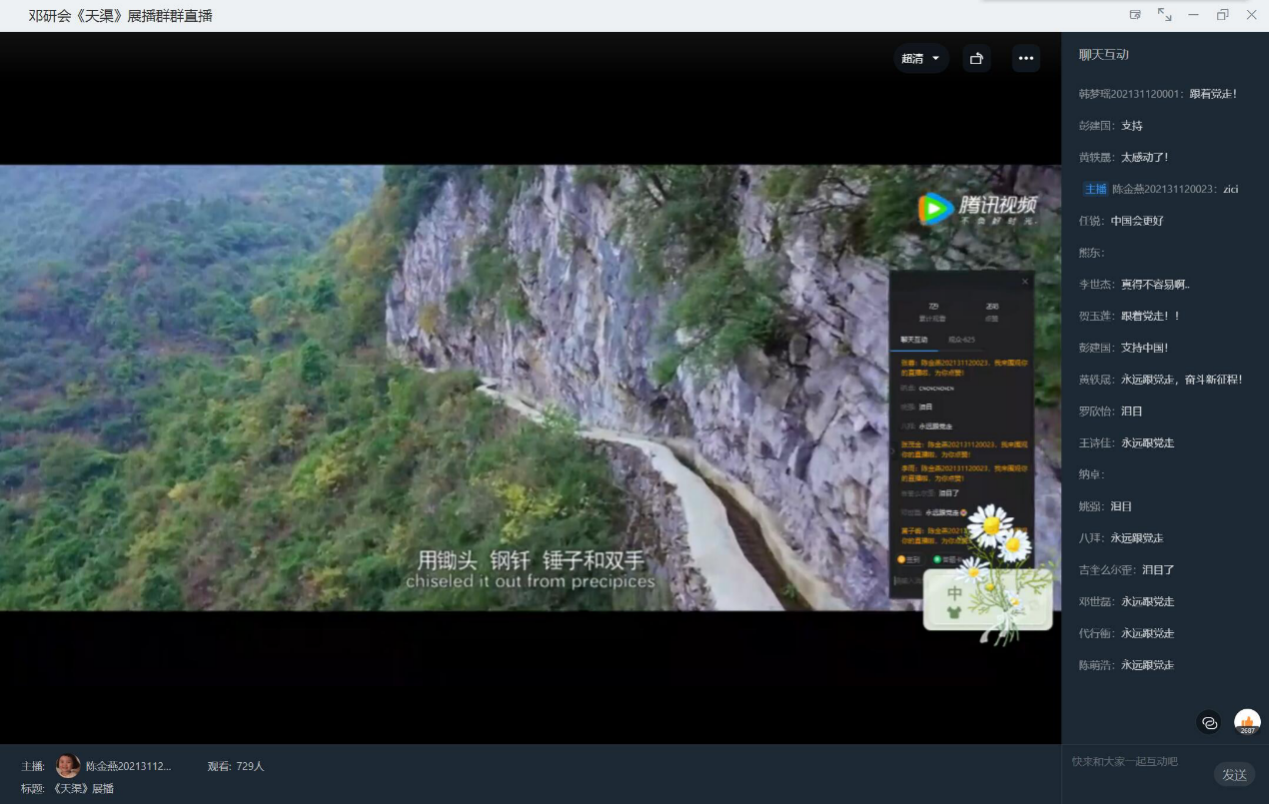This screenshot has width=1269, height=804.
Task: Click the thumbs-up like button
Action: (1246, 721)
